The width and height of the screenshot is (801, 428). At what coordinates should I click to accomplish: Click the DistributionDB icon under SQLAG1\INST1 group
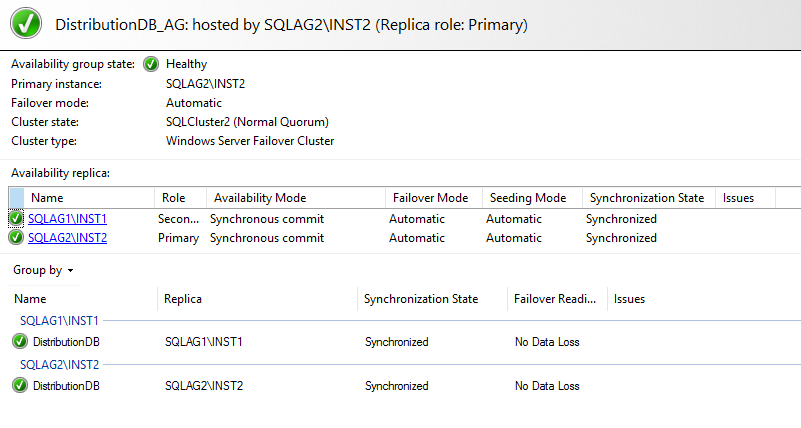(x=20, y=342)
